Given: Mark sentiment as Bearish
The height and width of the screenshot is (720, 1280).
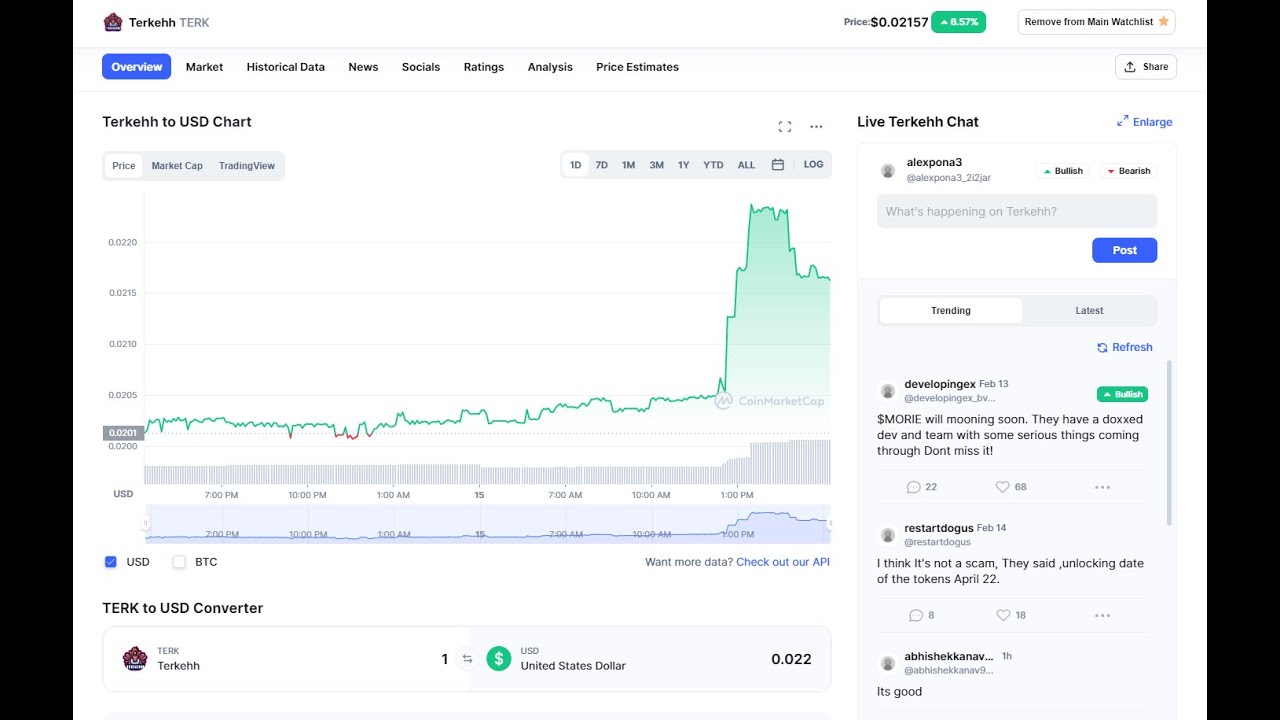Looking at the screenshot, I should point(1128,171).
